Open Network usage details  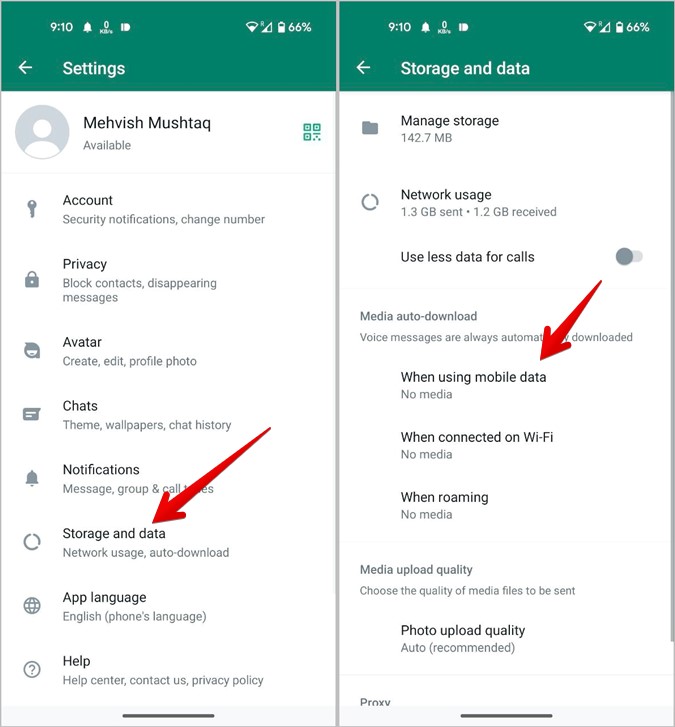pos(505,203)
